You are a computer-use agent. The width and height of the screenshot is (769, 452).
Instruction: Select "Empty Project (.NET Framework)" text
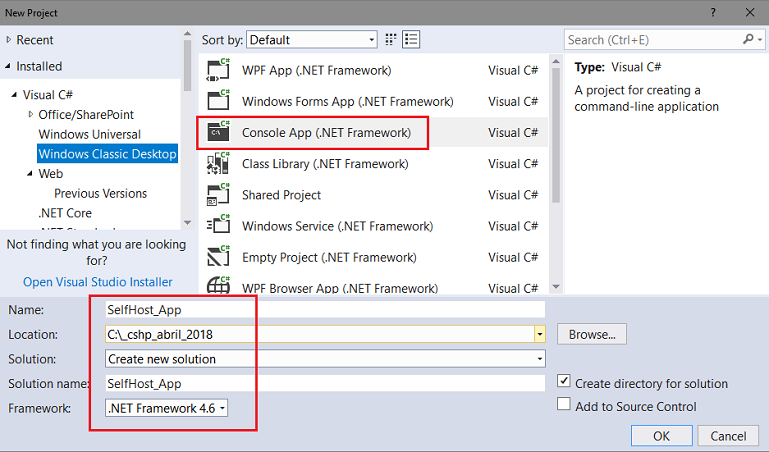329,257
